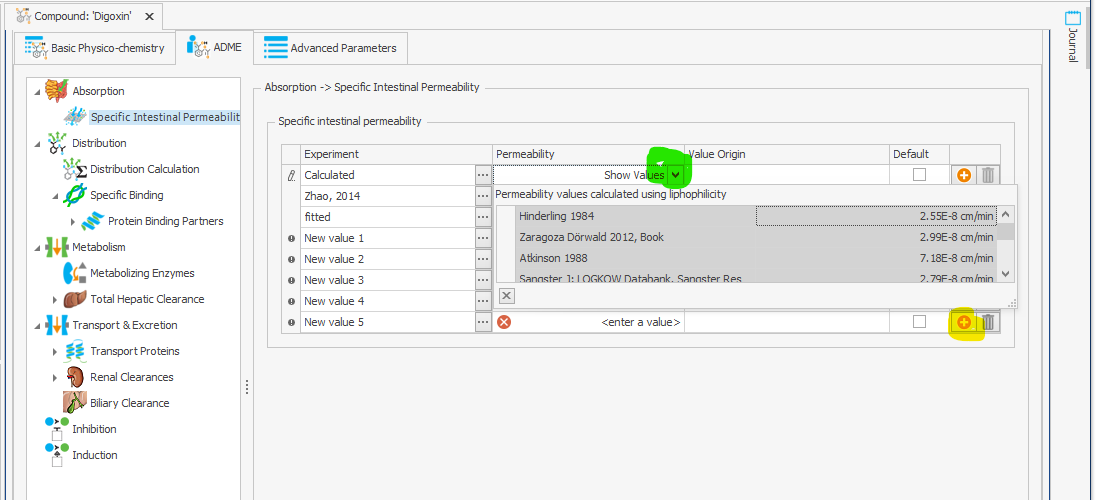Open the Advanced Parameters tab
1096x500 pixels.
coord(331,48)
